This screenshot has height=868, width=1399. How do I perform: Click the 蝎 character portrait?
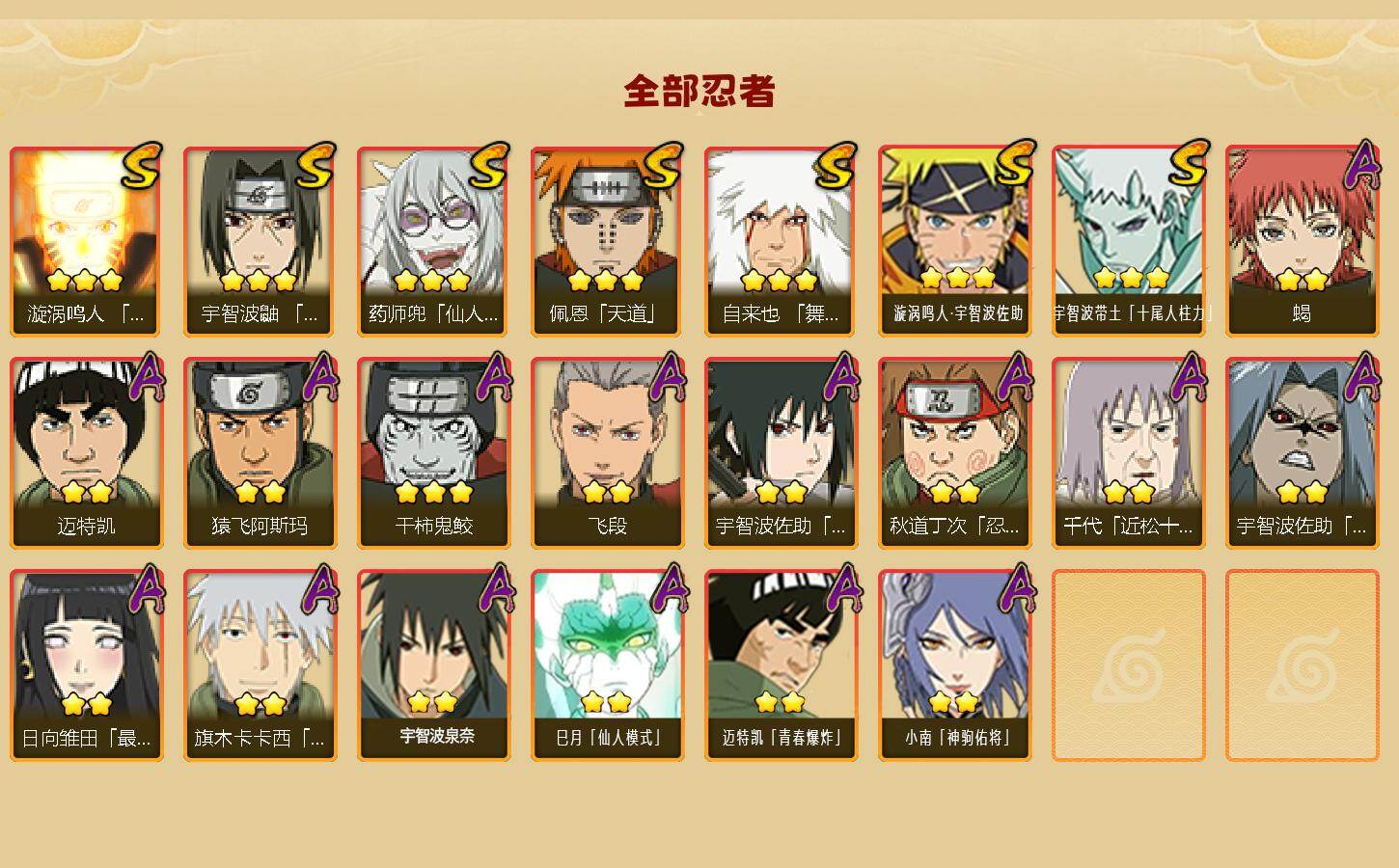click(x=1302, y=241)
